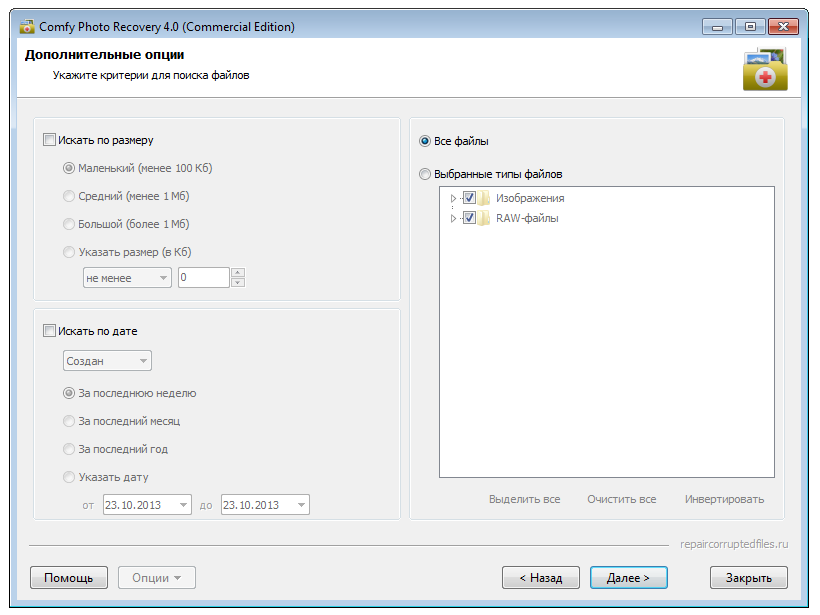Open the Создан date type dropdown
The image size is (820, 615).
click(107, 361)
